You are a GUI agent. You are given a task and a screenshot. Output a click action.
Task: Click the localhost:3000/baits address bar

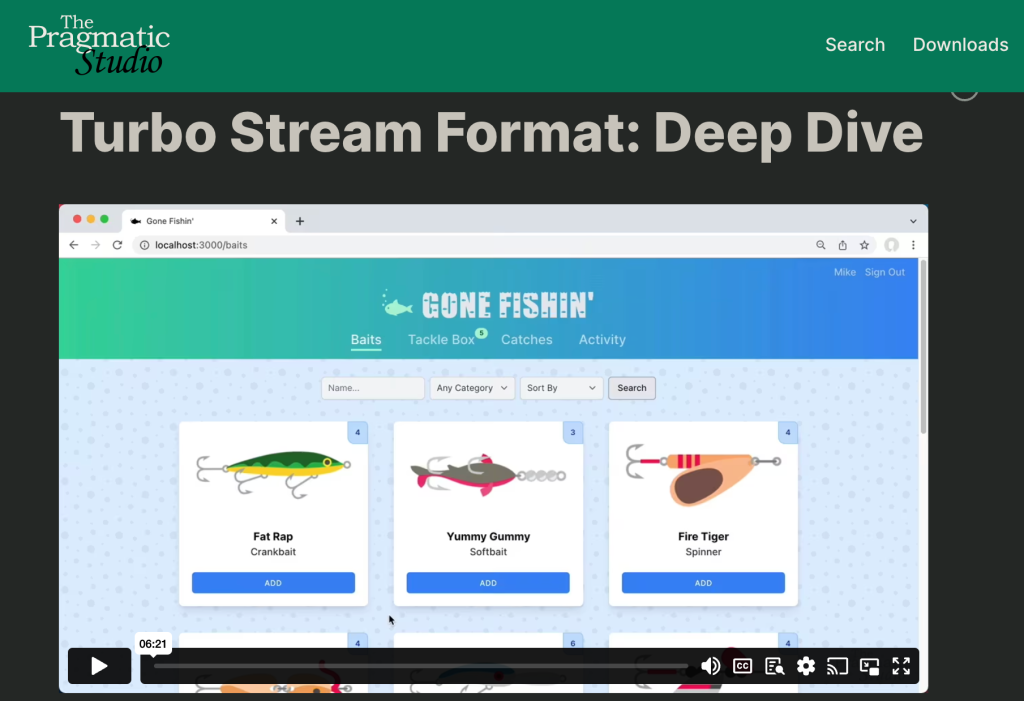click(470, 245)
